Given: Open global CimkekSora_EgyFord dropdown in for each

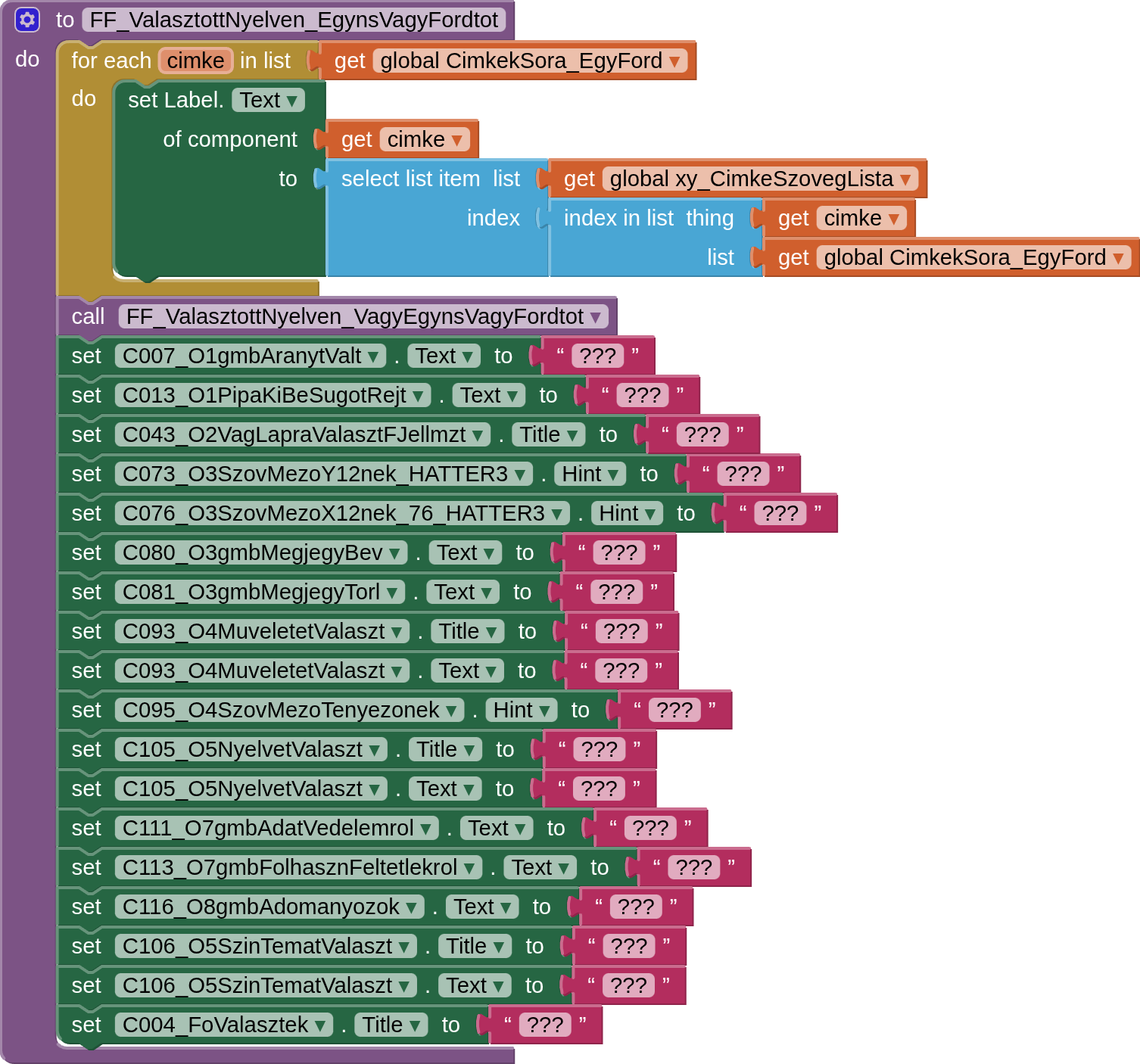Looking at the screenshot, I should coord(674,61).
